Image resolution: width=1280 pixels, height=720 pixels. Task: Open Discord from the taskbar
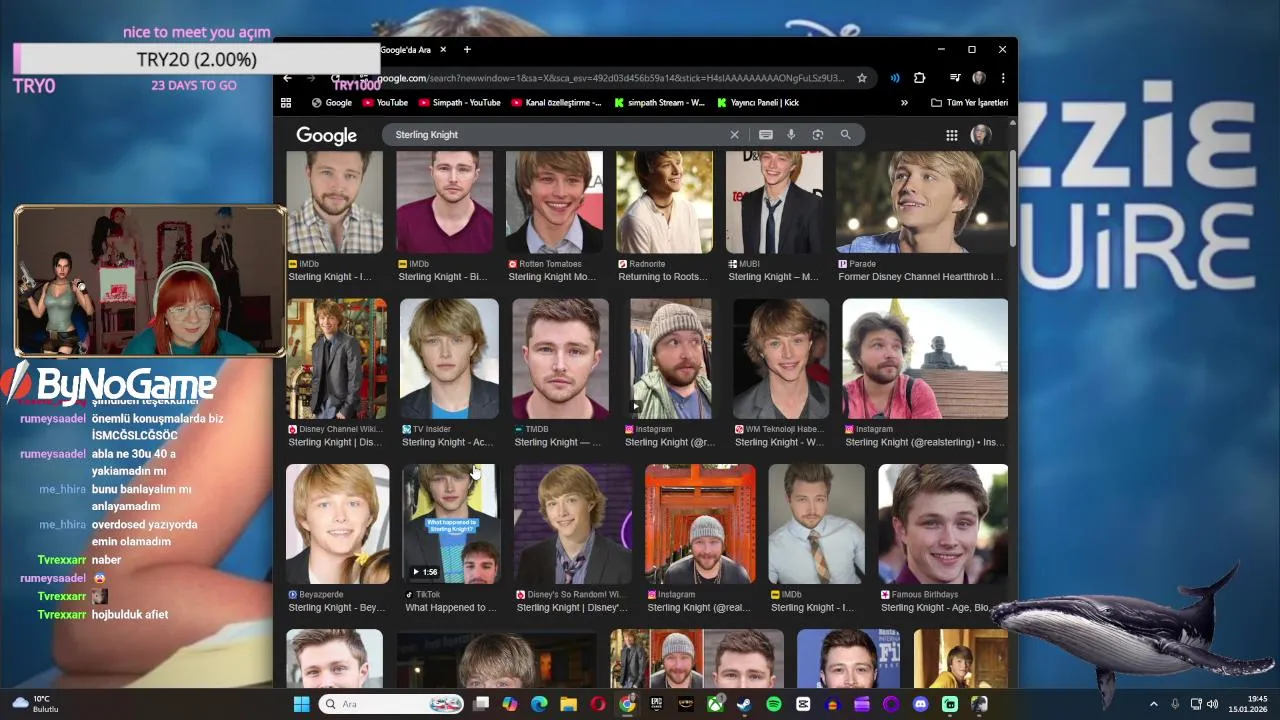pos(920,704)
